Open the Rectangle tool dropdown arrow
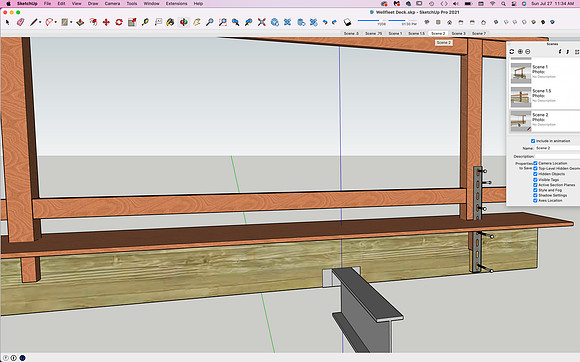This screenshot has height=362, width=580. click(71, 23)
